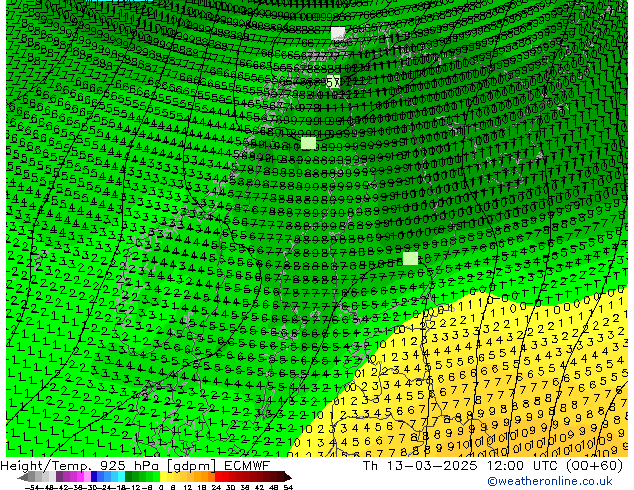The image size is (634, 490).
Task: Select the bright yellow swatch in the legend
Action: click(163, 477)
